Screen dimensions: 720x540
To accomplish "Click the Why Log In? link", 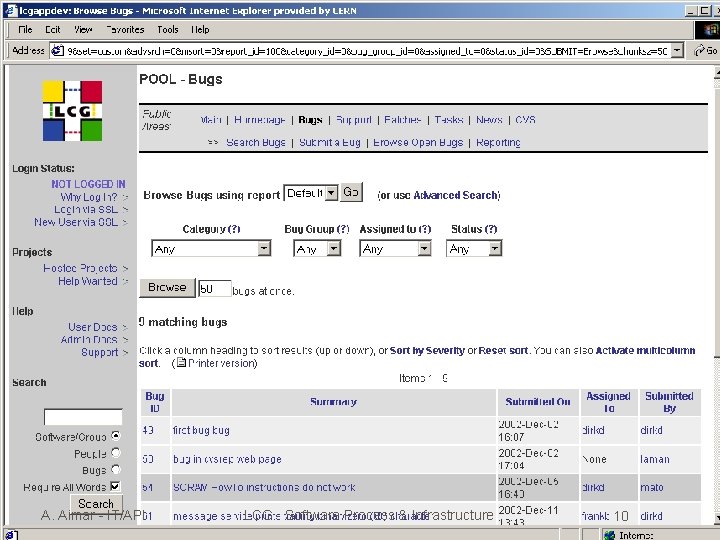I will 89,197.
